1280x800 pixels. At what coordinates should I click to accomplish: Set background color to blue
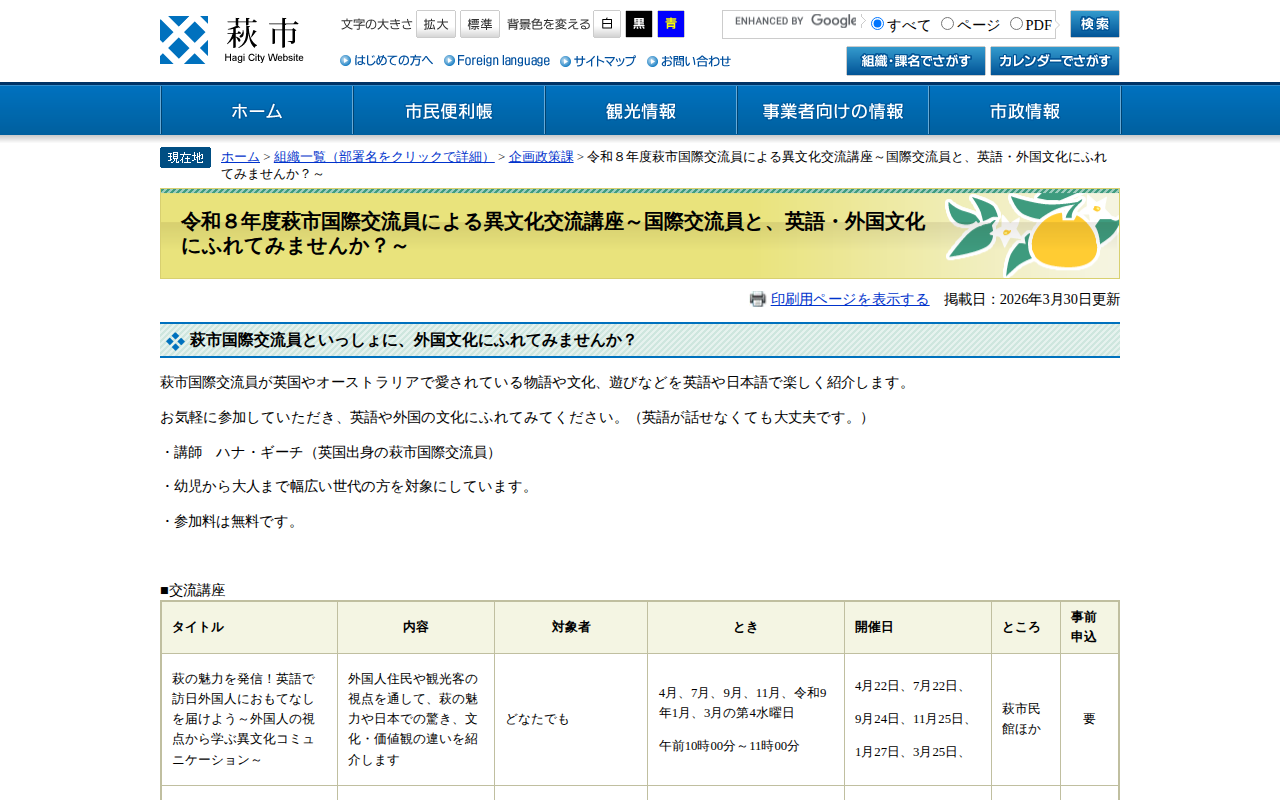[x=671, y=24]
